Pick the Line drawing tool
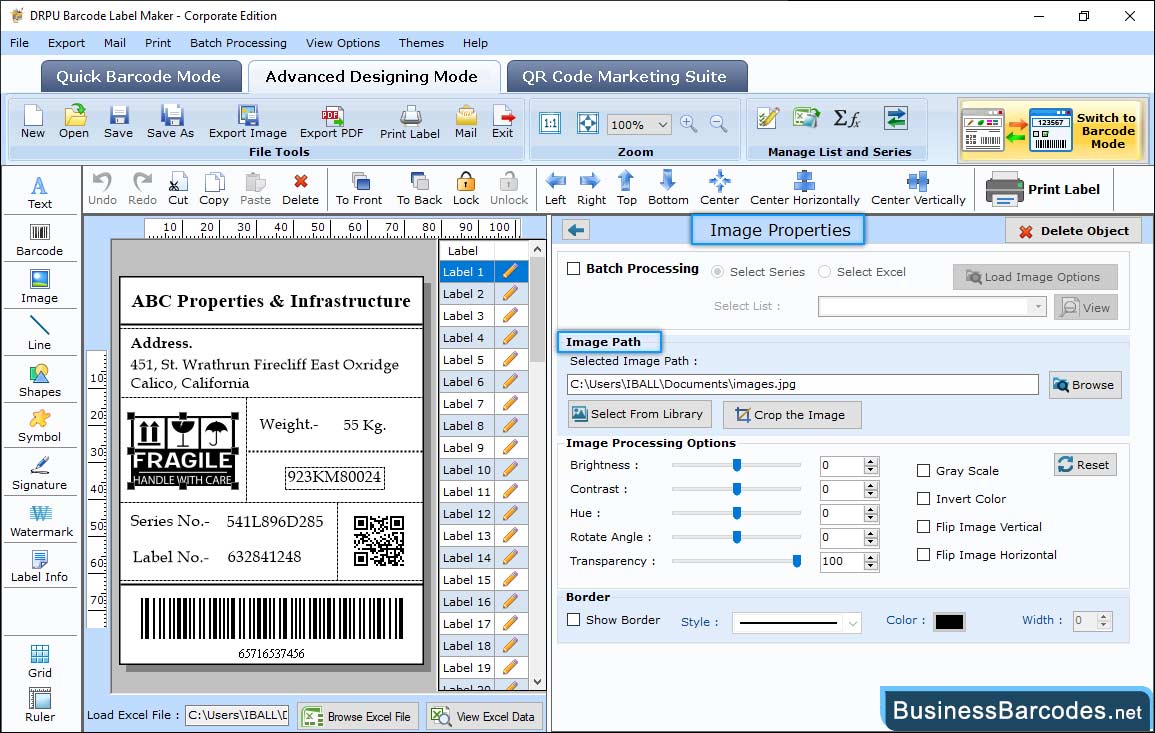This screenshot has width=1155, height=733. 40,334
